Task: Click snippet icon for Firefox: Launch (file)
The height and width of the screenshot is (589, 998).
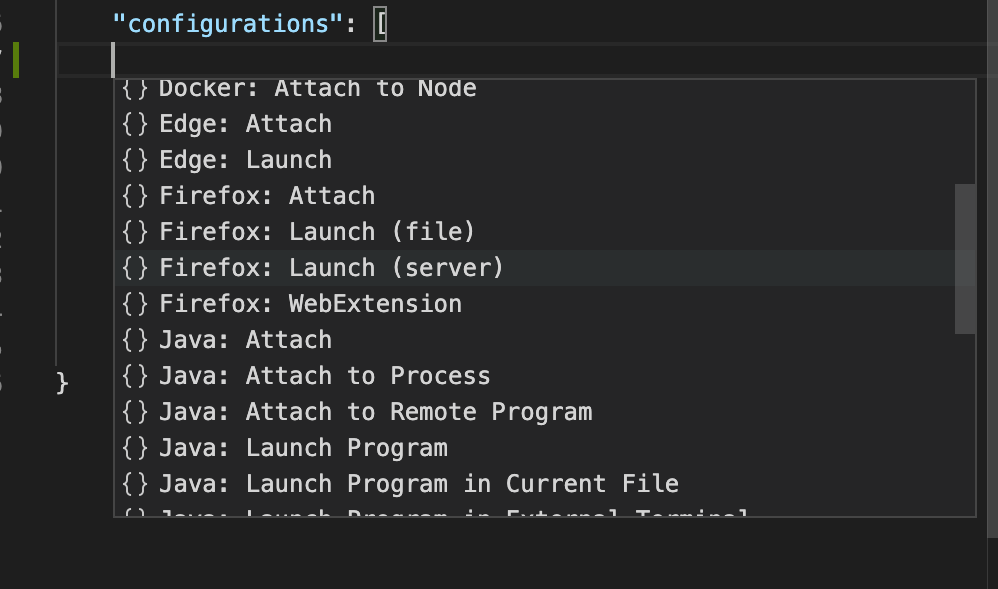Action: [135, 232]
